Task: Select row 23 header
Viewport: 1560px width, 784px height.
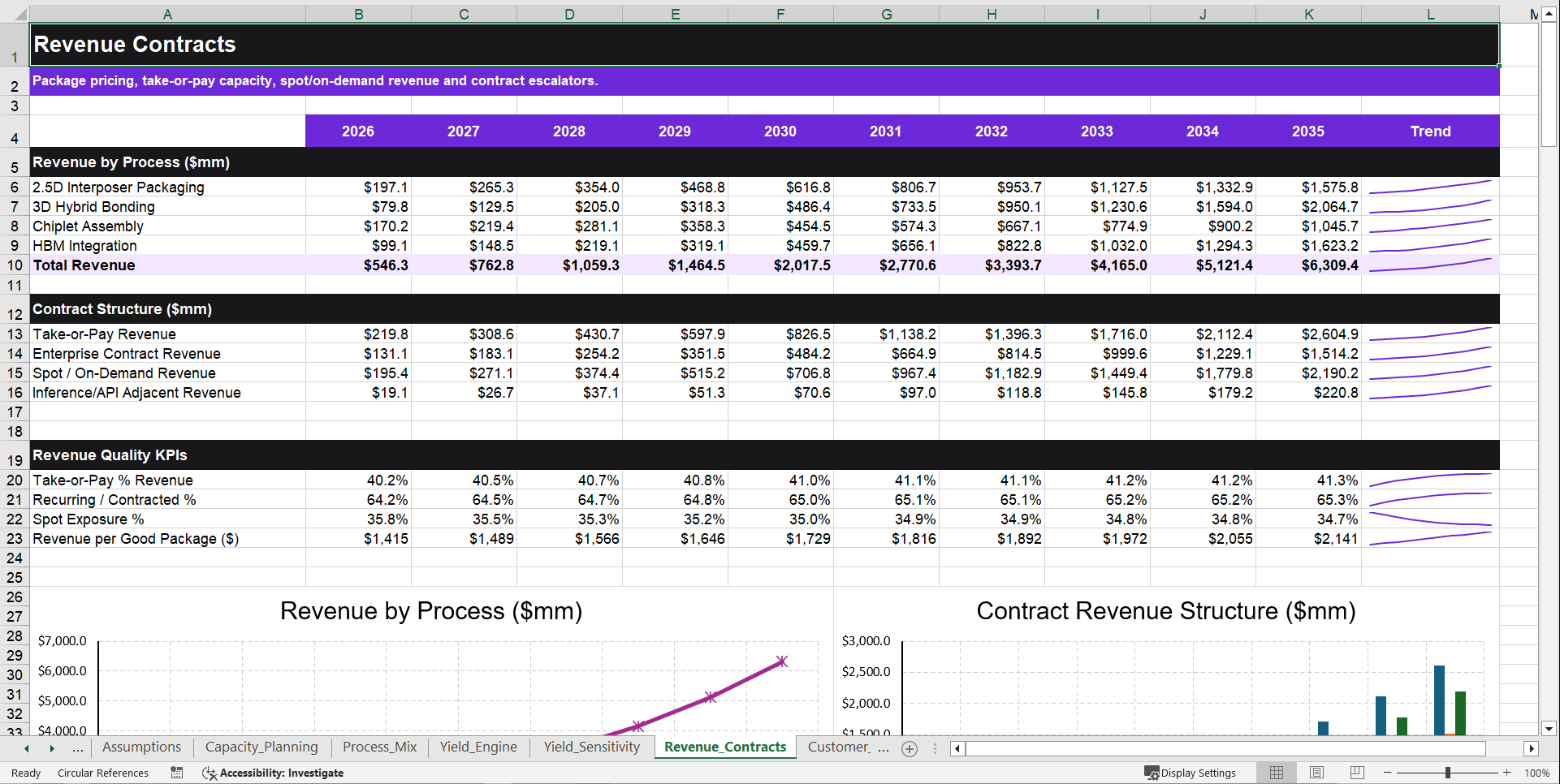Action: (x=15, y=539)
